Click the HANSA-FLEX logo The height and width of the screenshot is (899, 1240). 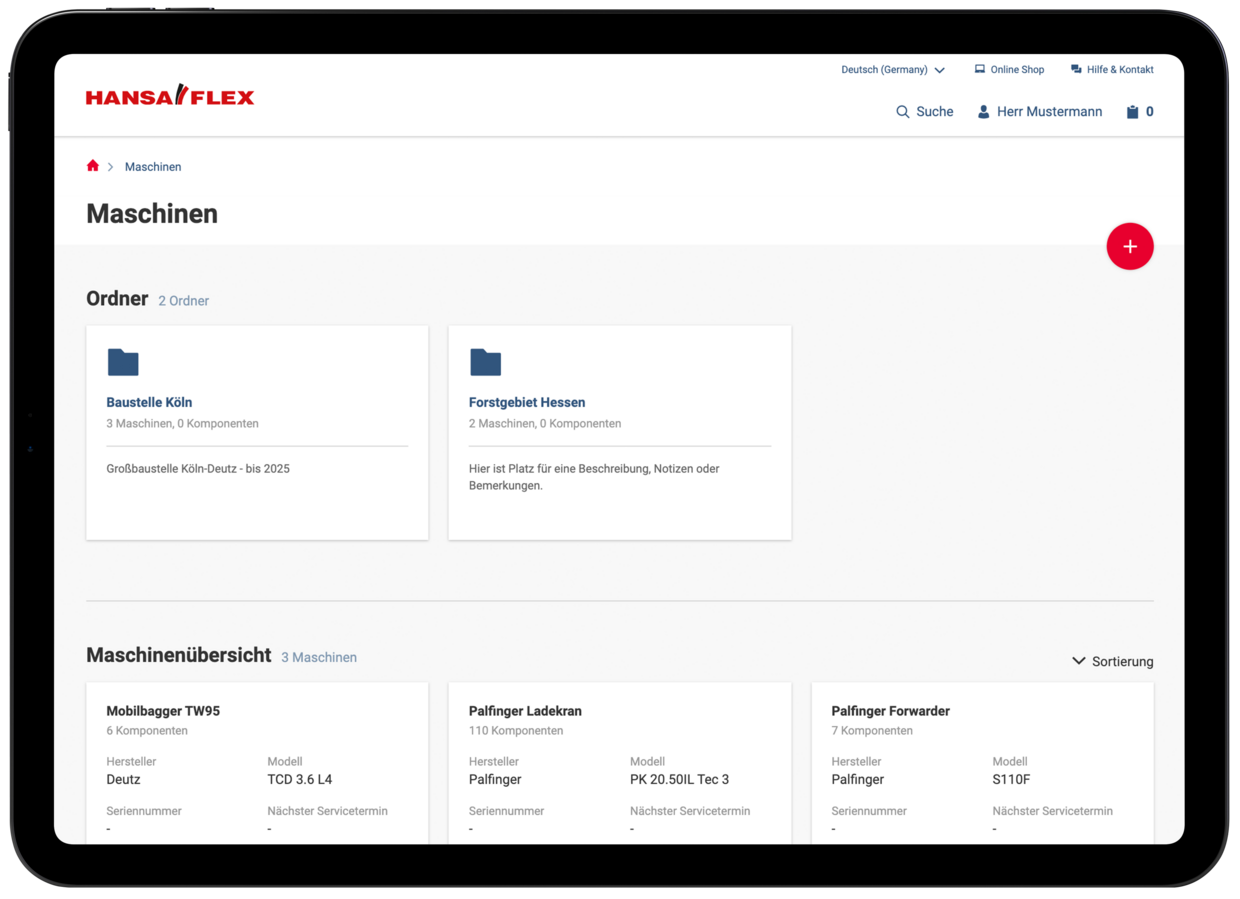(170, 96)
